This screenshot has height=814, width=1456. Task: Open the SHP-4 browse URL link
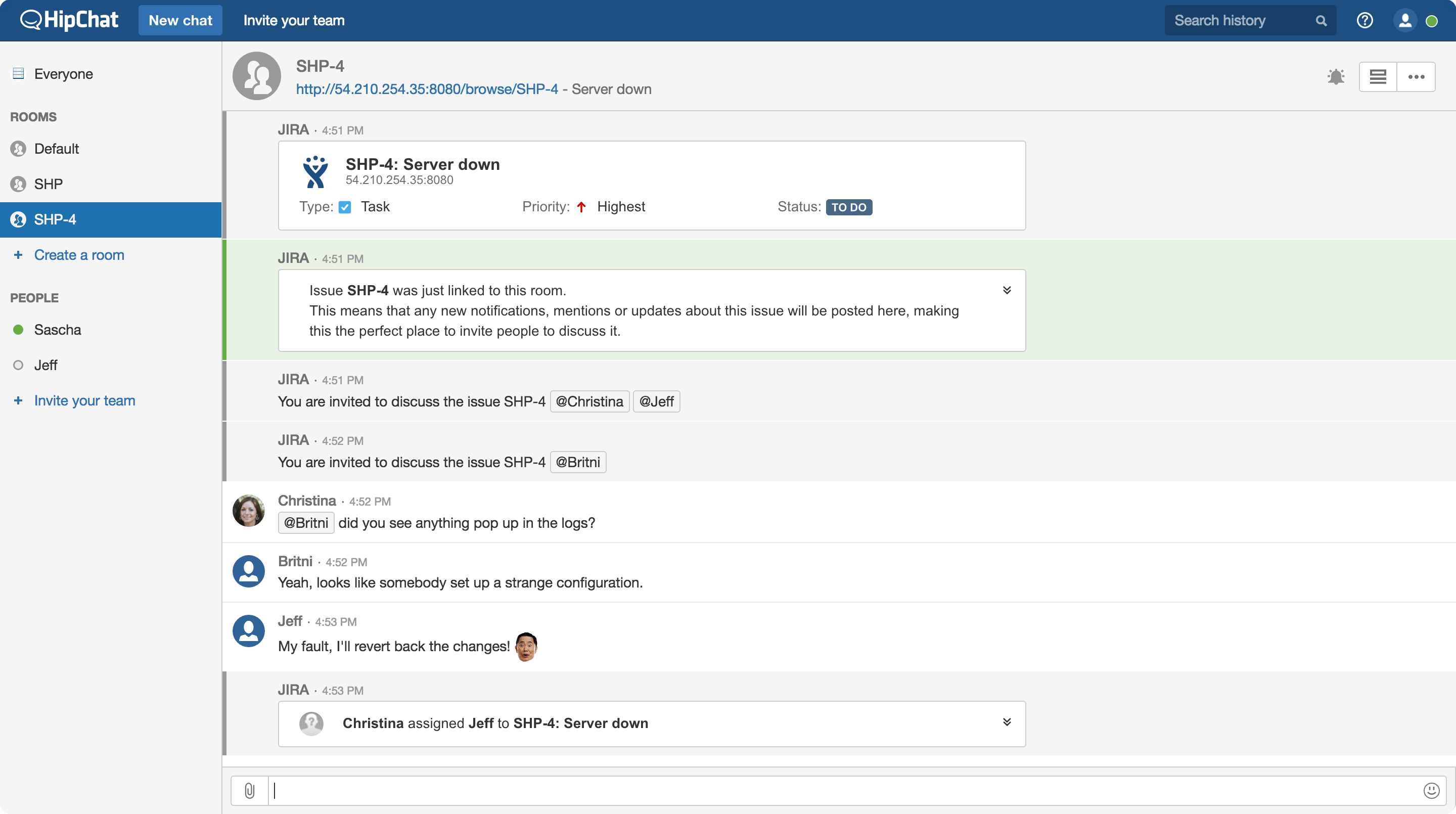tap(427, 89)
